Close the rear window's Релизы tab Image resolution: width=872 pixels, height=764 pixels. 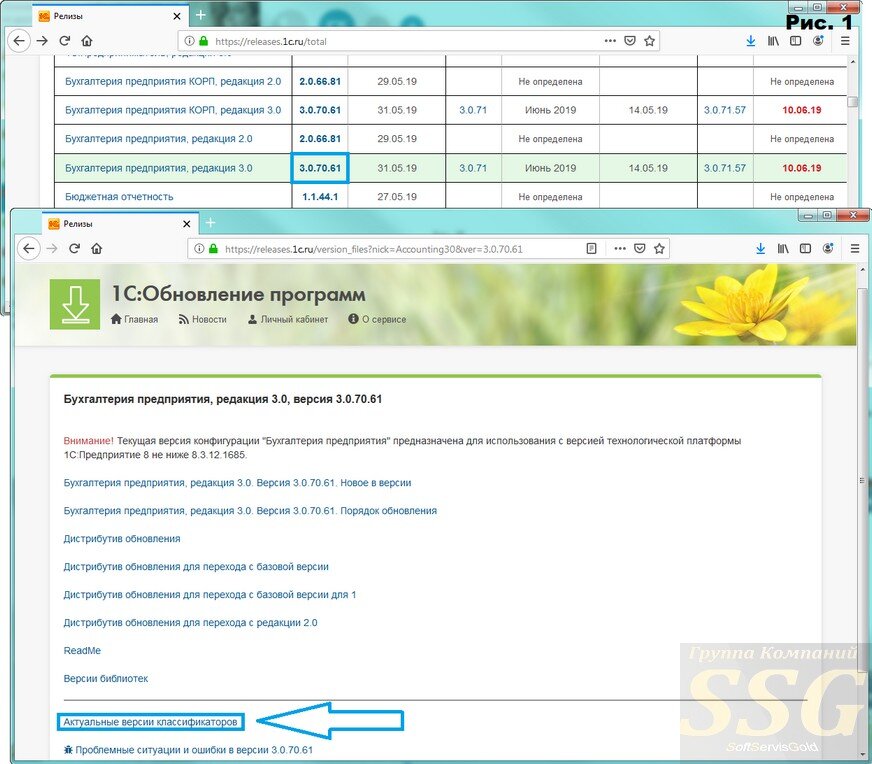177,16
